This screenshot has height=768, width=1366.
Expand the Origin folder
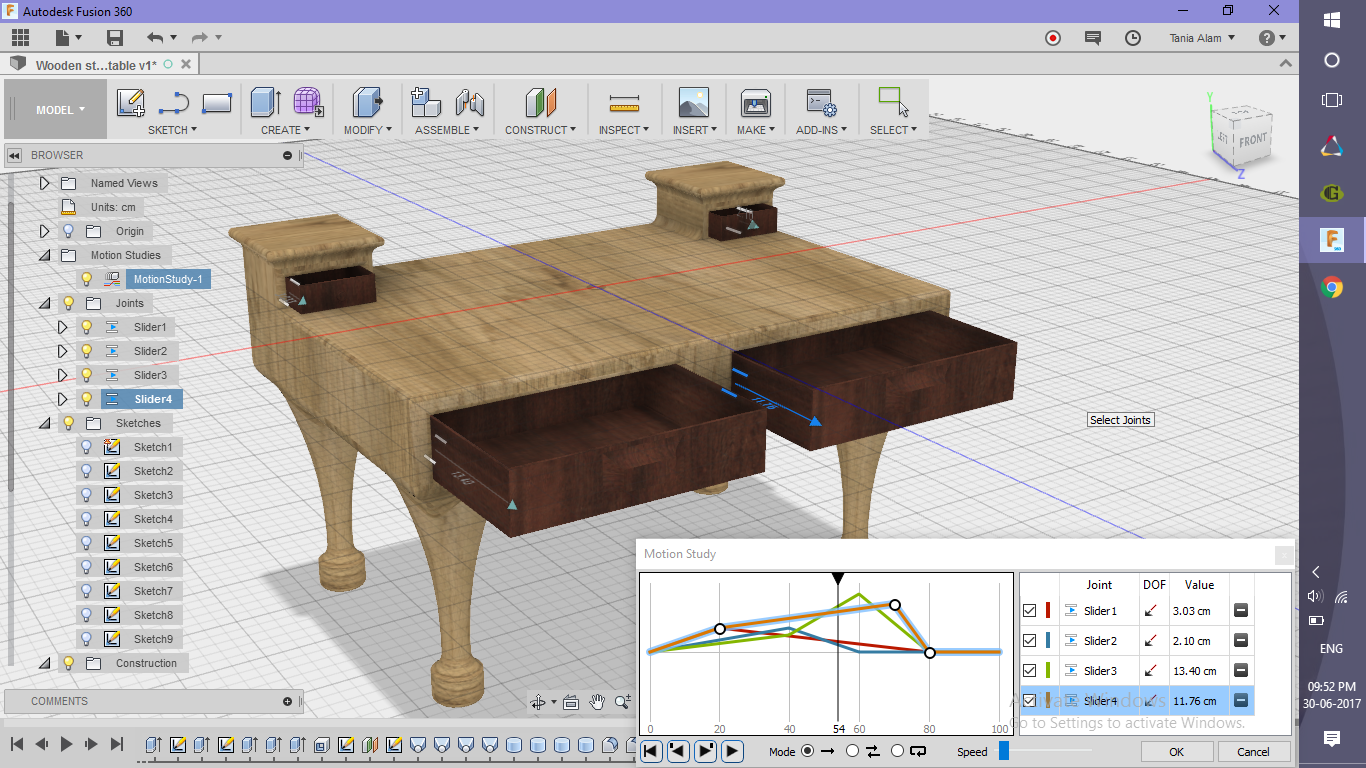(x=44, y=231)
